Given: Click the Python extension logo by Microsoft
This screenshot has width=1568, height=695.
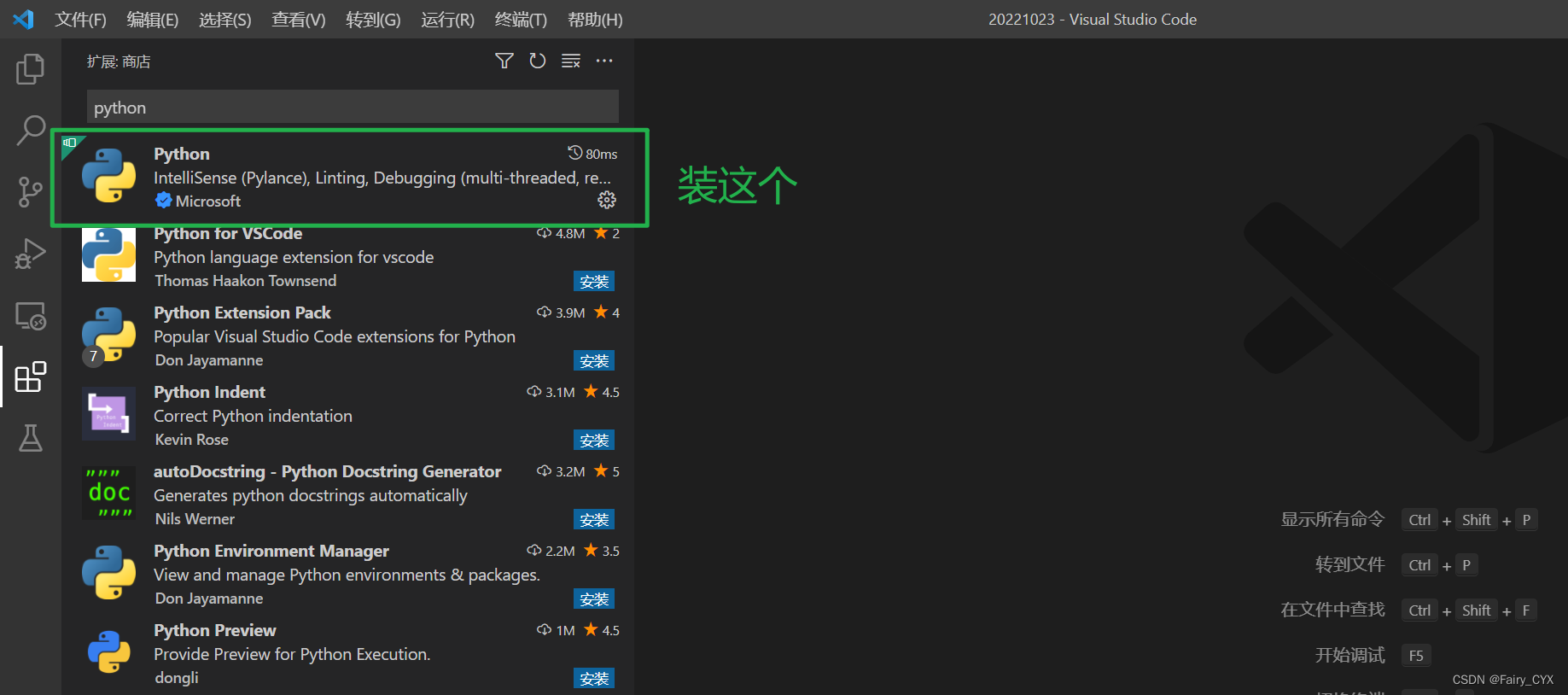Looking at the screenshot, I should (x=108, y=176).
